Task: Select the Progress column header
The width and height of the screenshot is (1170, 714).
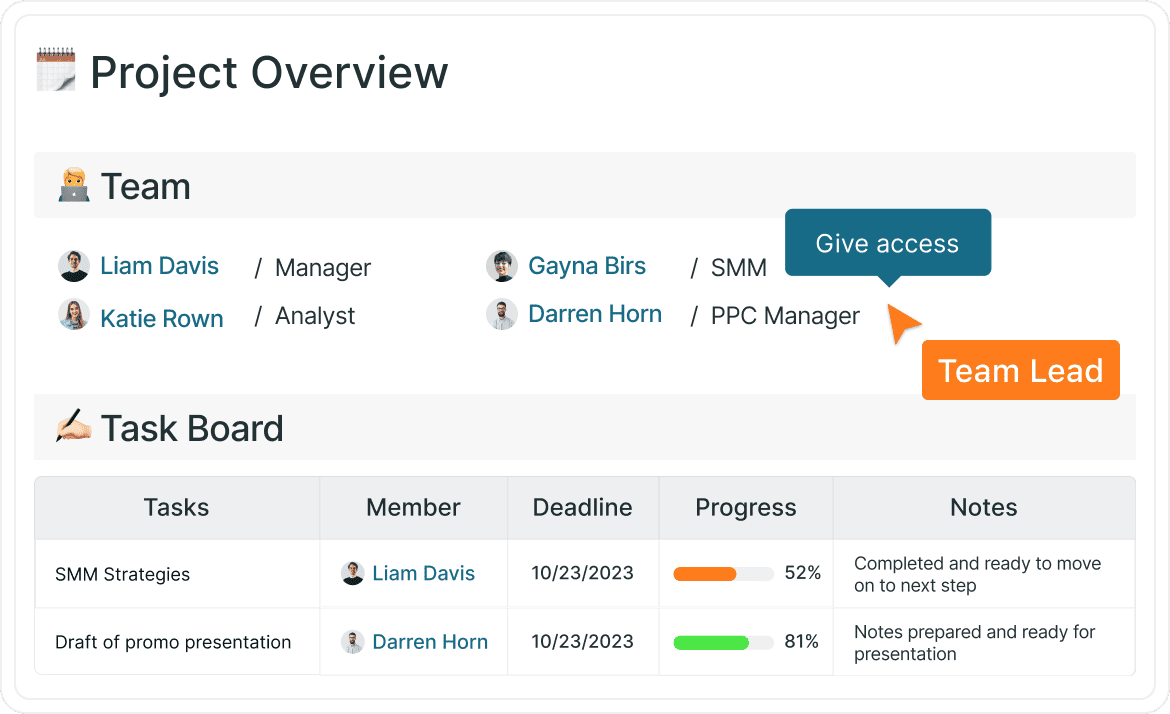Action: tap(745, 507)
